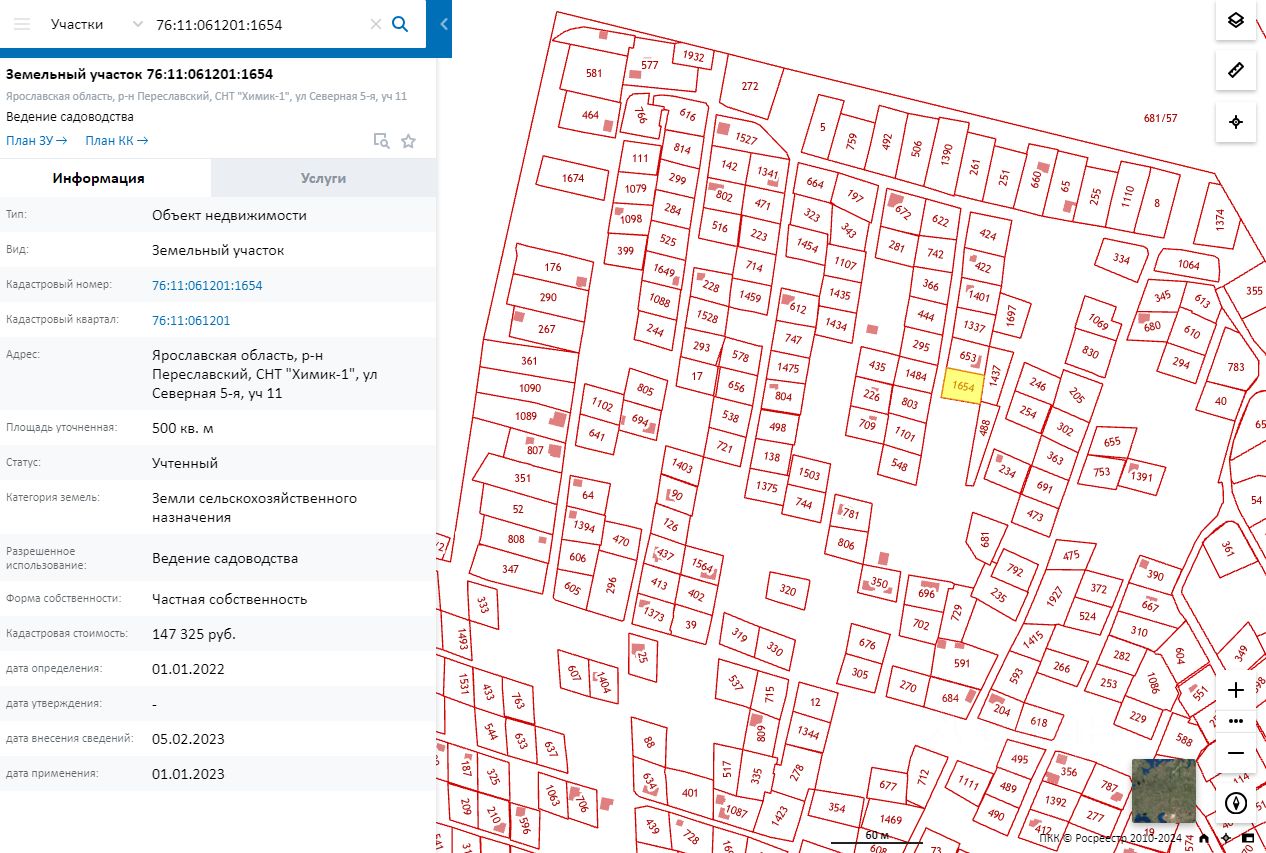Viewport: 1266px width, 853px height.
Task: Select parcel 1469 near the map bottom
Action: coord(891,820)
